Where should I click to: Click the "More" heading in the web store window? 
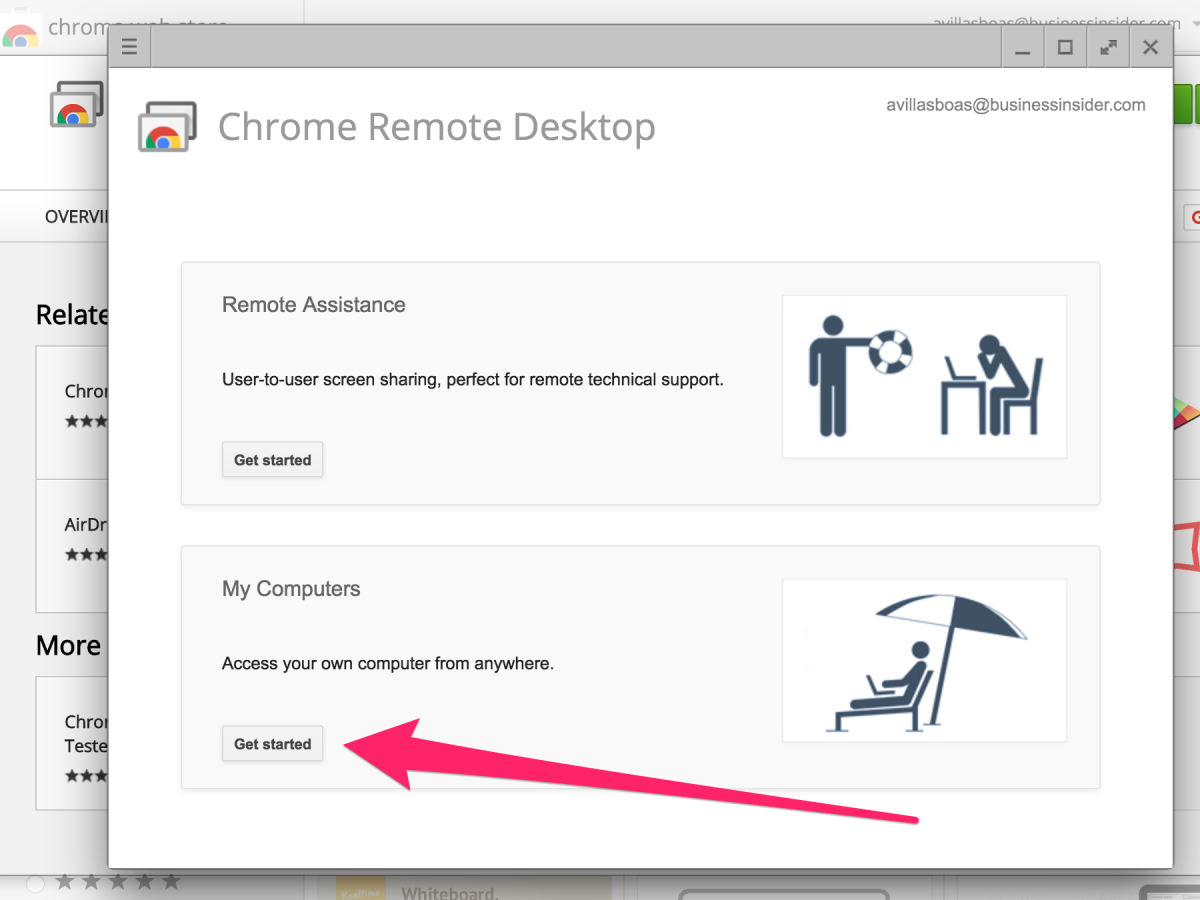pos(68,646)
